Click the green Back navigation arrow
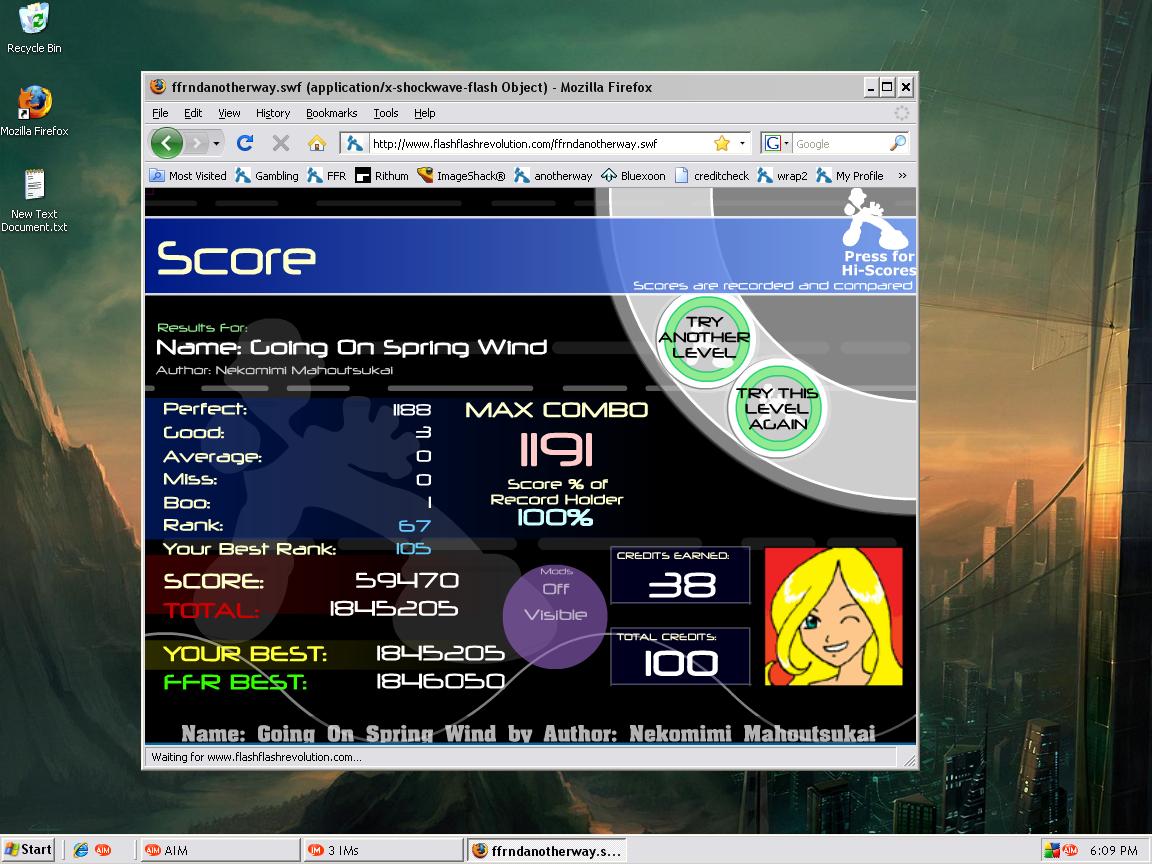The width and height of the screenshot is (1152, 864). [x=167, y=143]
